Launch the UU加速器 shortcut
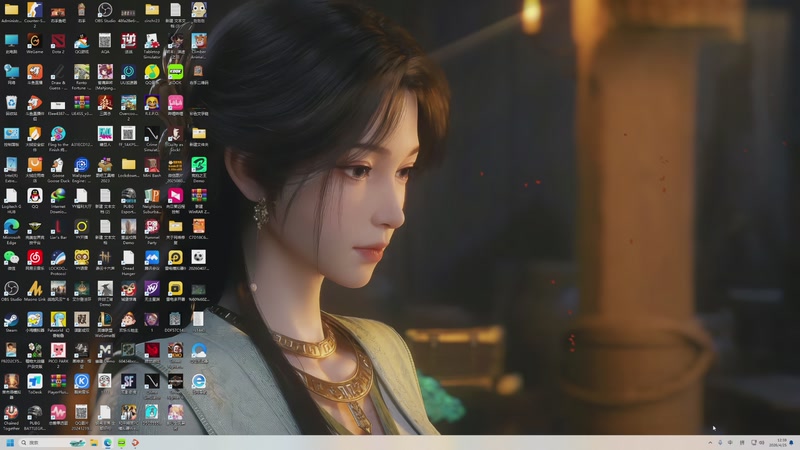 129,72
